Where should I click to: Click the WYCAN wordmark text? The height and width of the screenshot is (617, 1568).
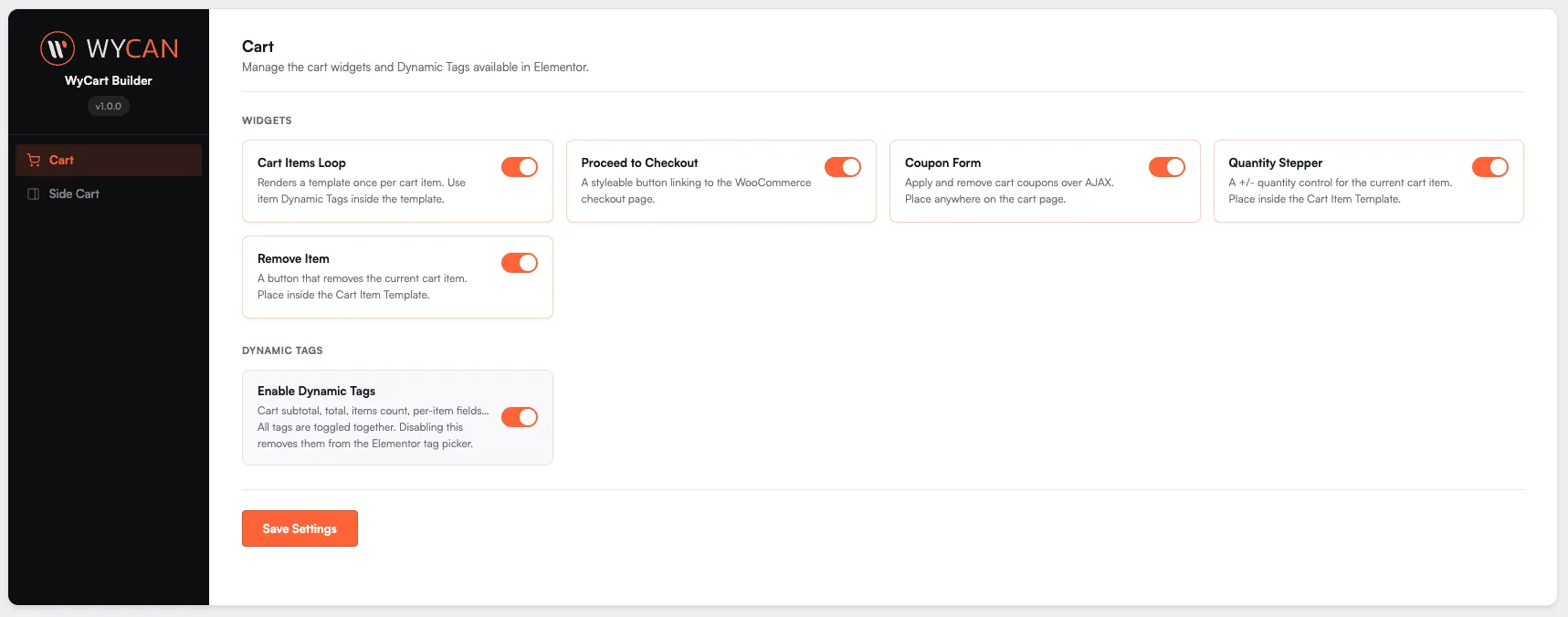(132, 48)
